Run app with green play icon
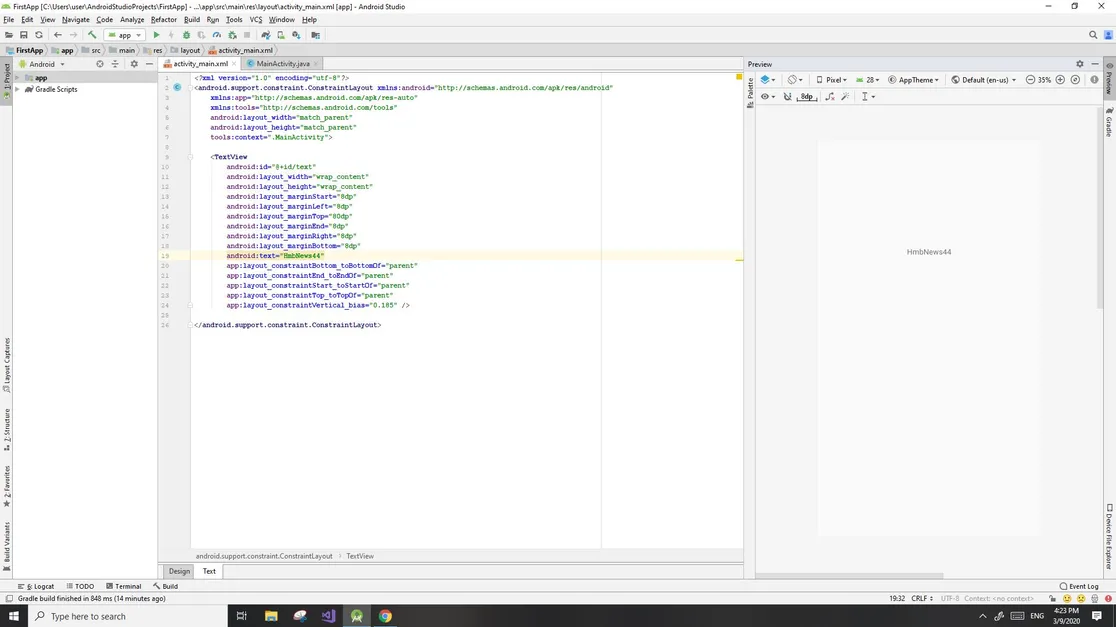This screenshot has height=627, width=1116. 157,35
